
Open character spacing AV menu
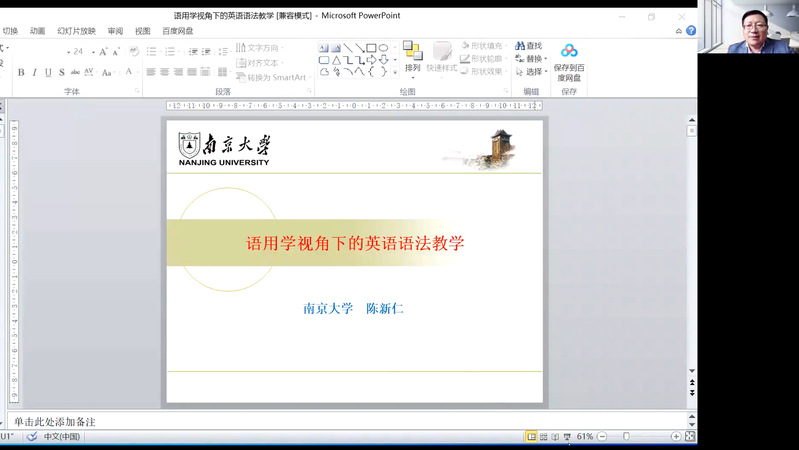click(89, 72)
